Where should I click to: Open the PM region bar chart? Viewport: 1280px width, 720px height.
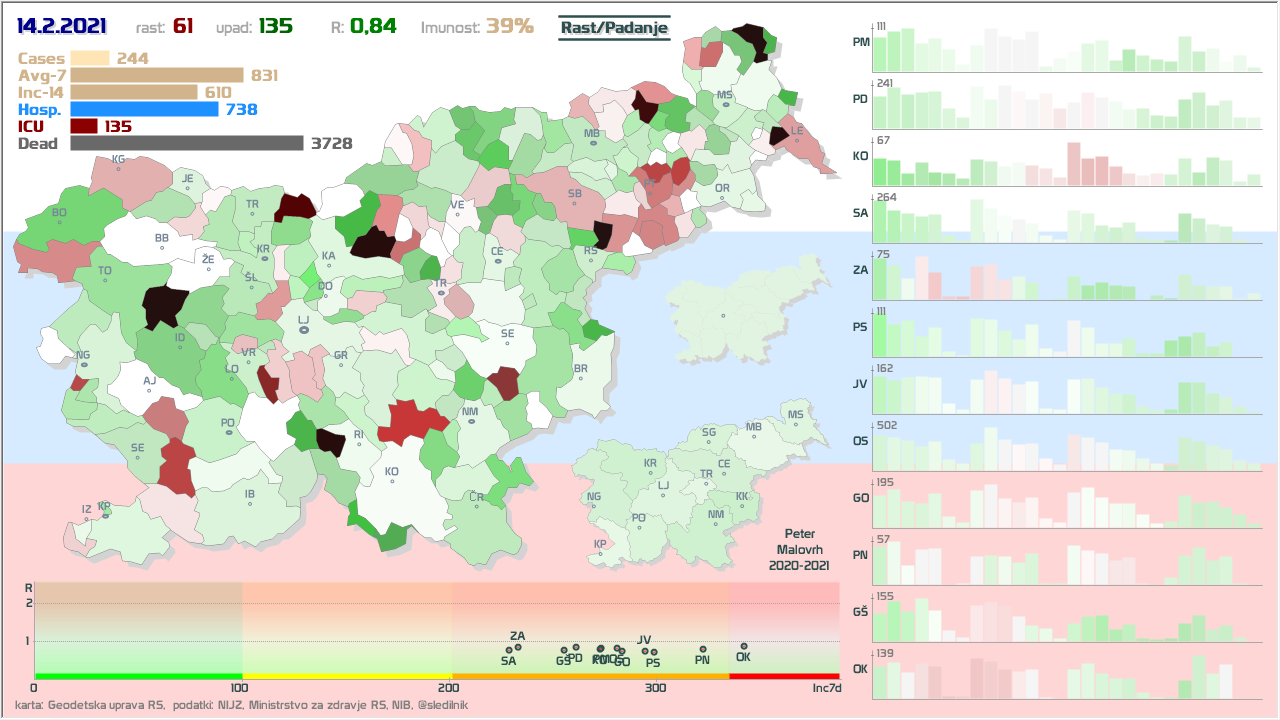(x=1066, y=46)
